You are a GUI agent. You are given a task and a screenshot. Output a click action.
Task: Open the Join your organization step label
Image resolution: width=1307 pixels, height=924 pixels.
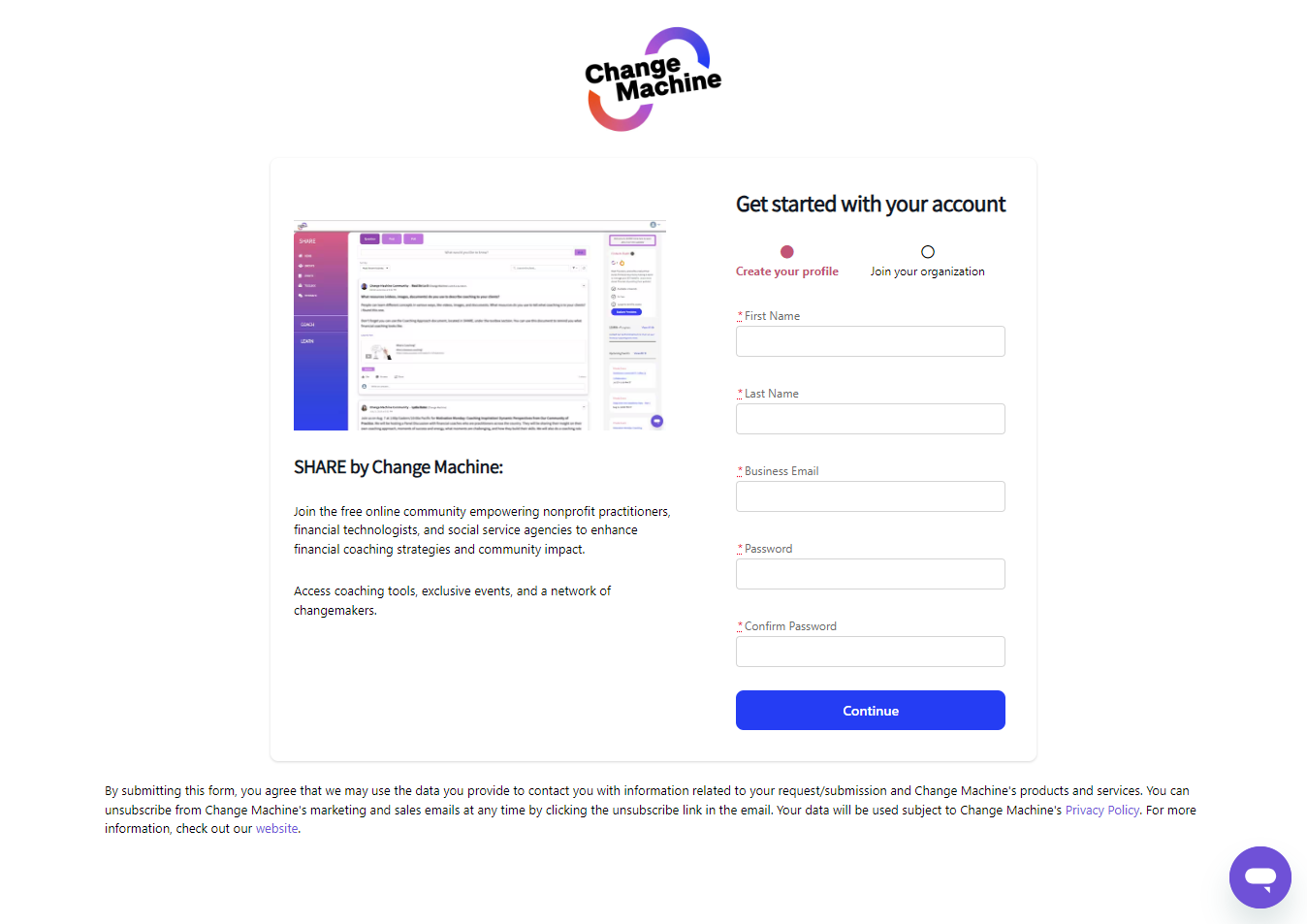point(928,271)
